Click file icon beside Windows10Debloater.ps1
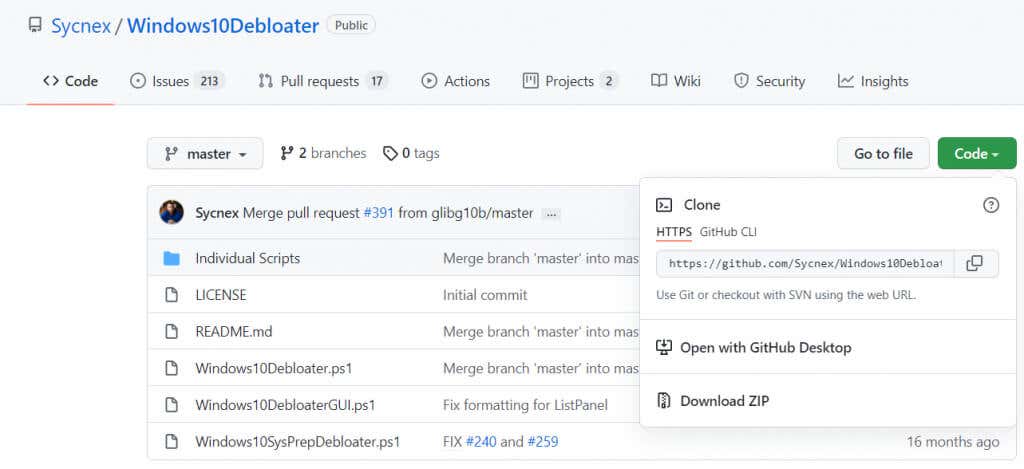 pyautogui.click(x=171, y=368)
